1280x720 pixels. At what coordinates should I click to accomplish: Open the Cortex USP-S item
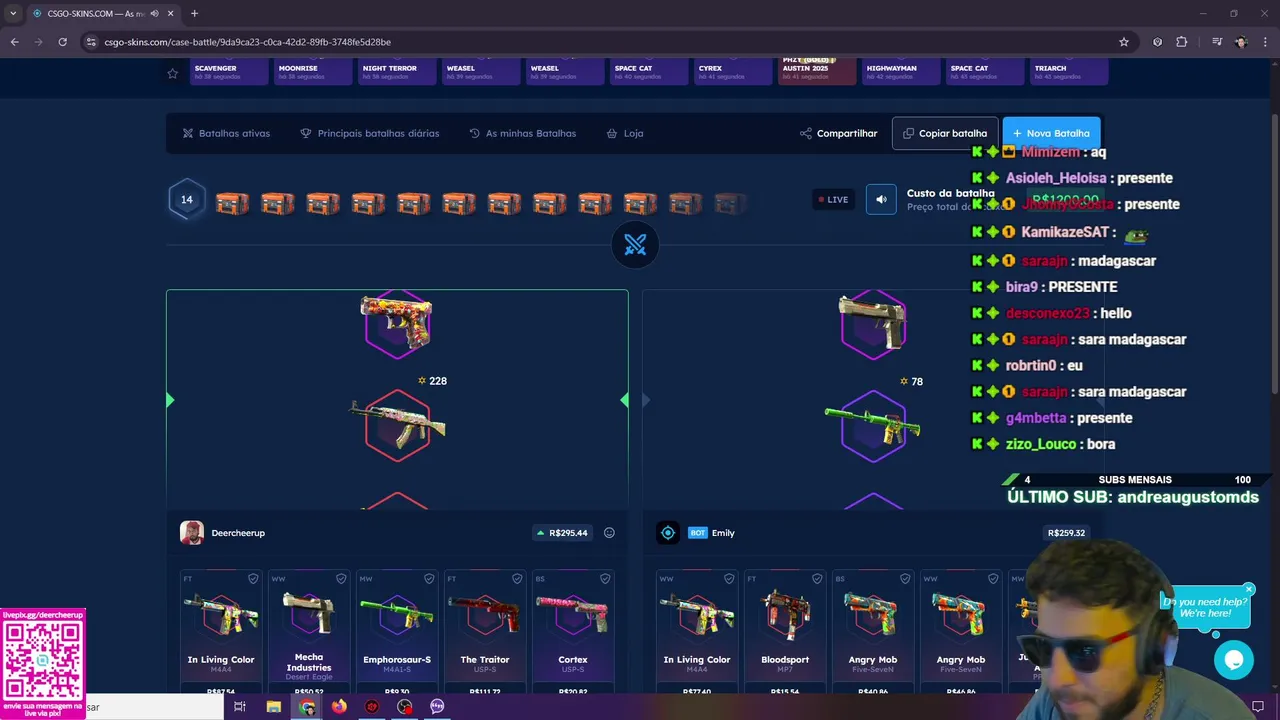click(x=573, y=632)
